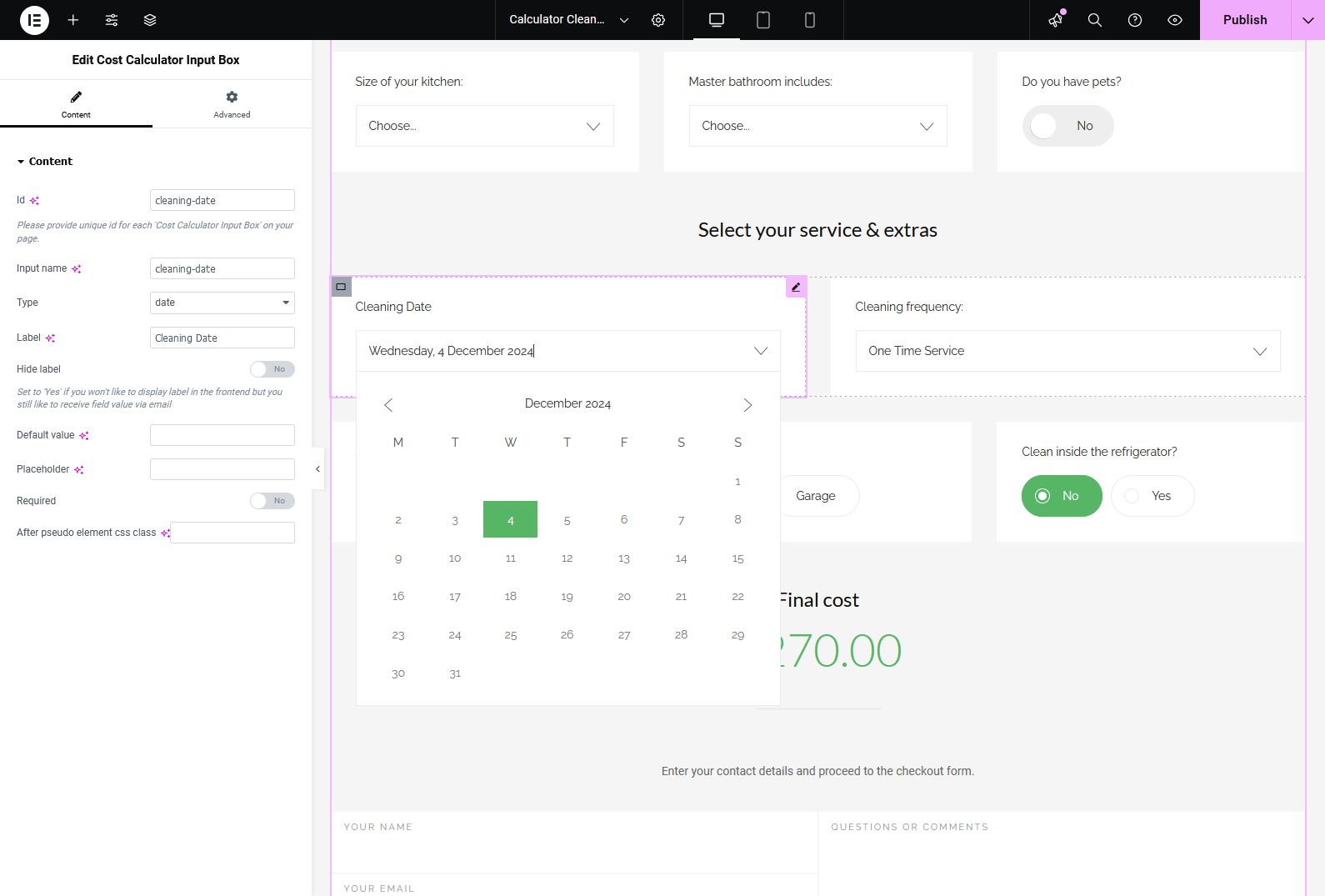Click the widget edit pencil handle

point(796,287)
